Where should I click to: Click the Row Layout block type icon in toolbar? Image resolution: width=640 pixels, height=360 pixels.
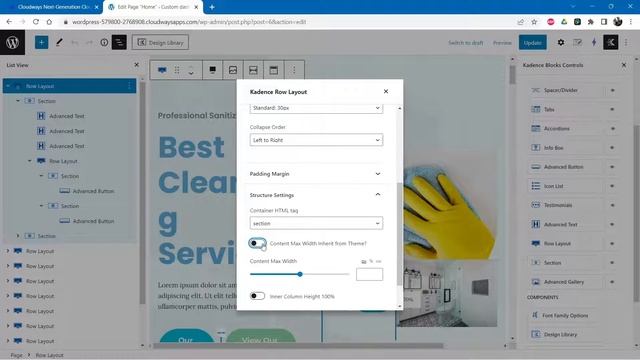[x=162, y=70]
